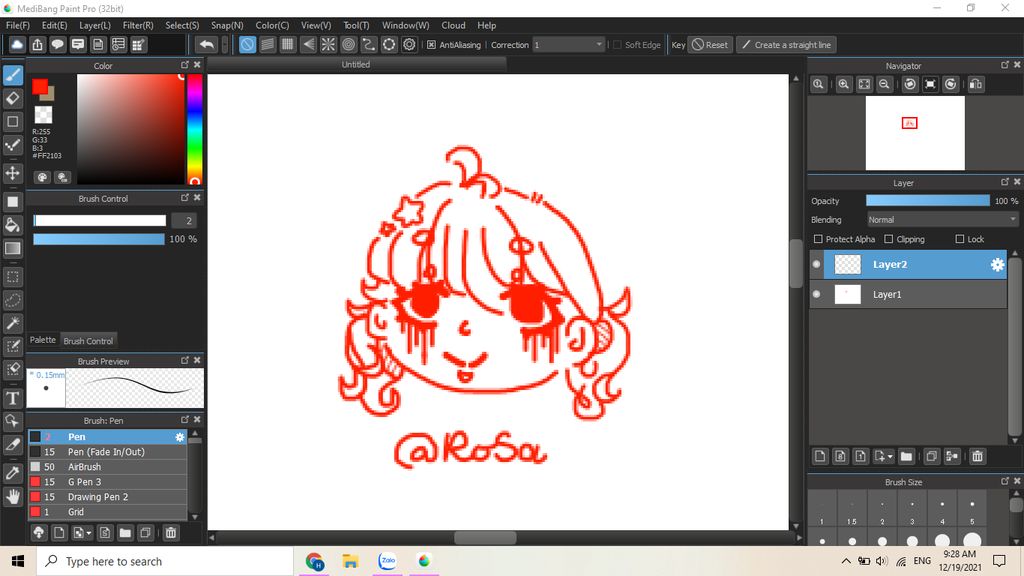Enable curve snap guide
Screen dimensions: 1024x576
[x=369, y=44]
